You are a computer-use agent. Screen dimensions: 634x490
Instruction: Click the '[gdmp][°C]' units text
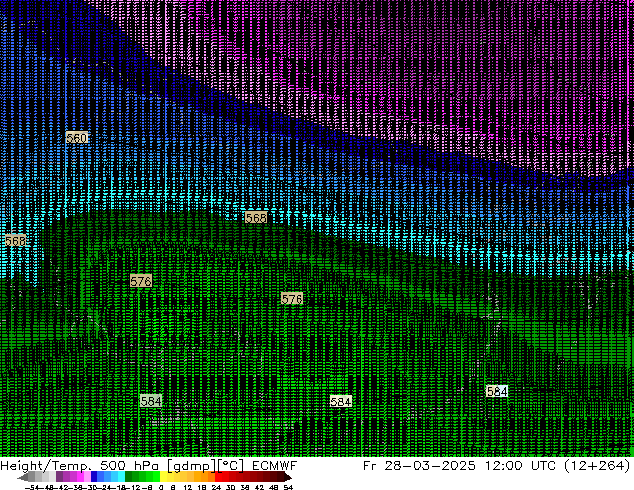205,466
